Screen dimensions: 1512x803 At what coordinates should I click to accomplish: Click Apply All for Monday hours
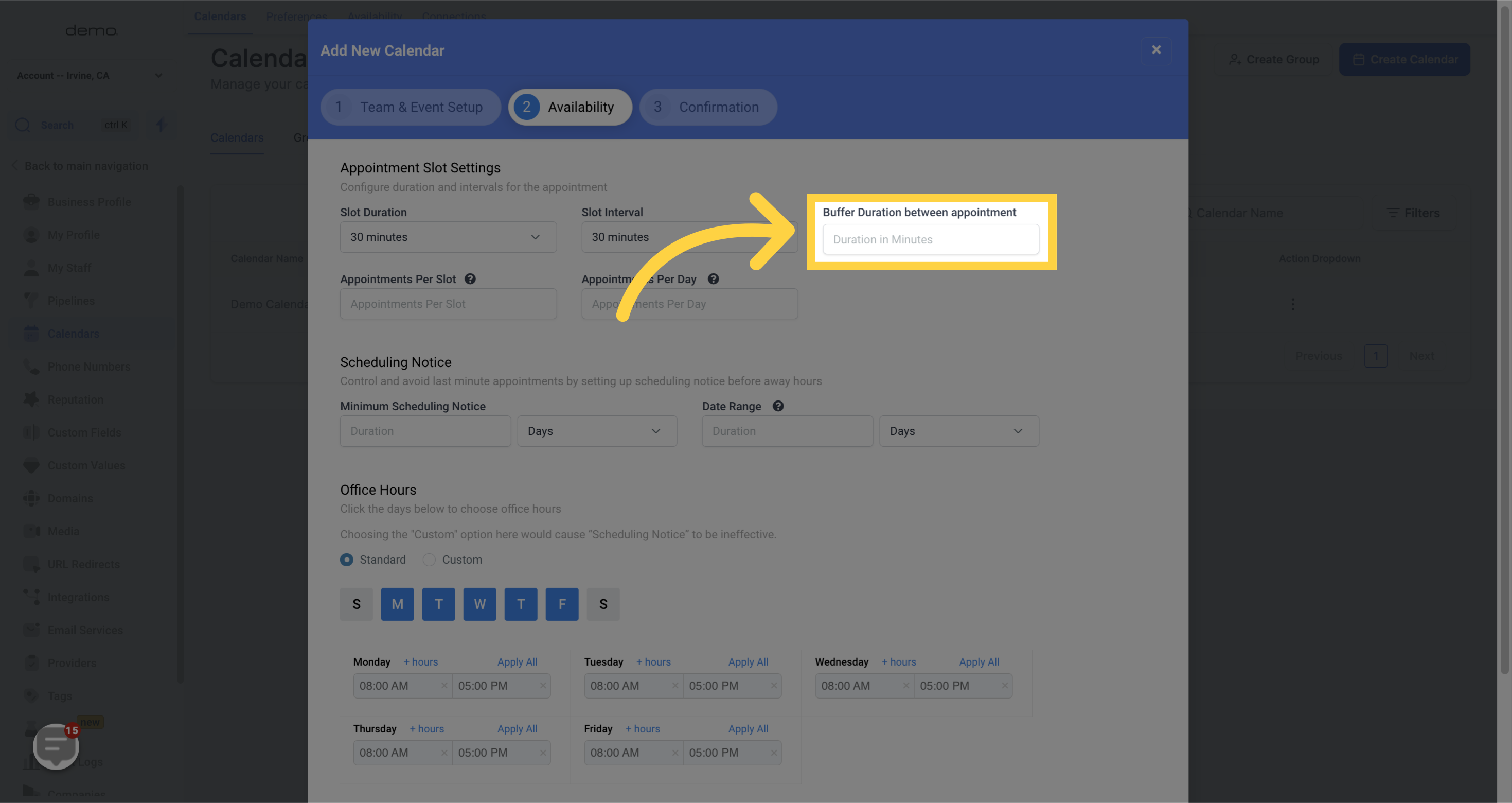[517, 662]
